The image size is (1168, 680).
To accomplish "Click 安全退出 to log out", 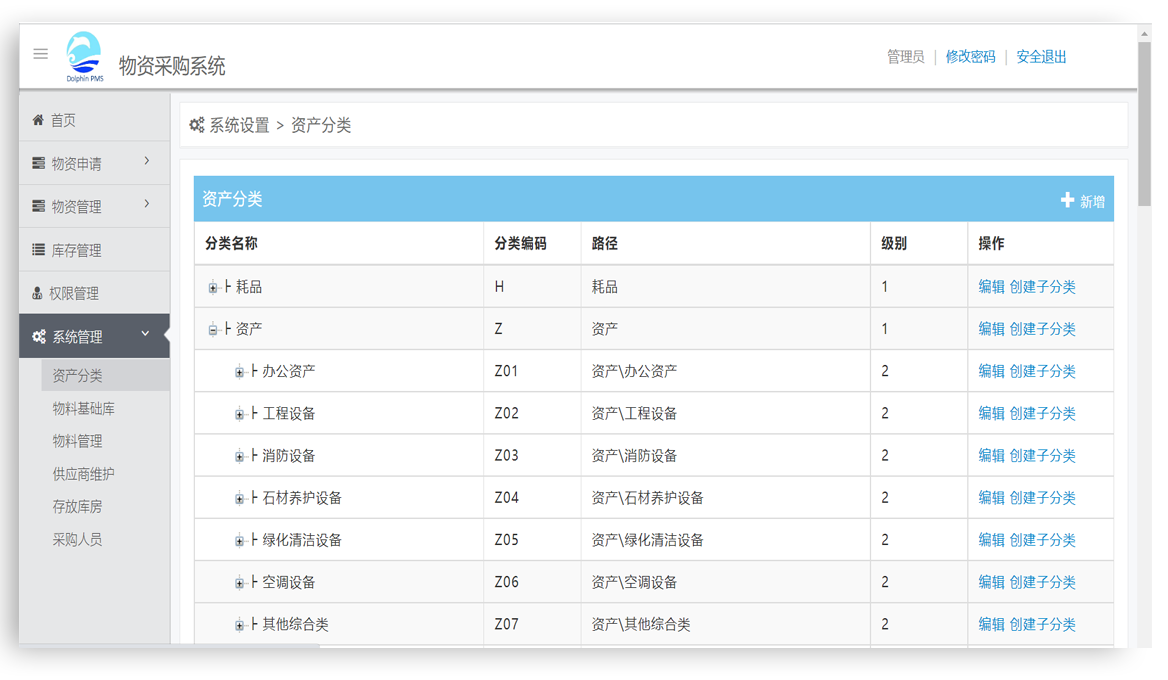I will (x=1041, y=57).
